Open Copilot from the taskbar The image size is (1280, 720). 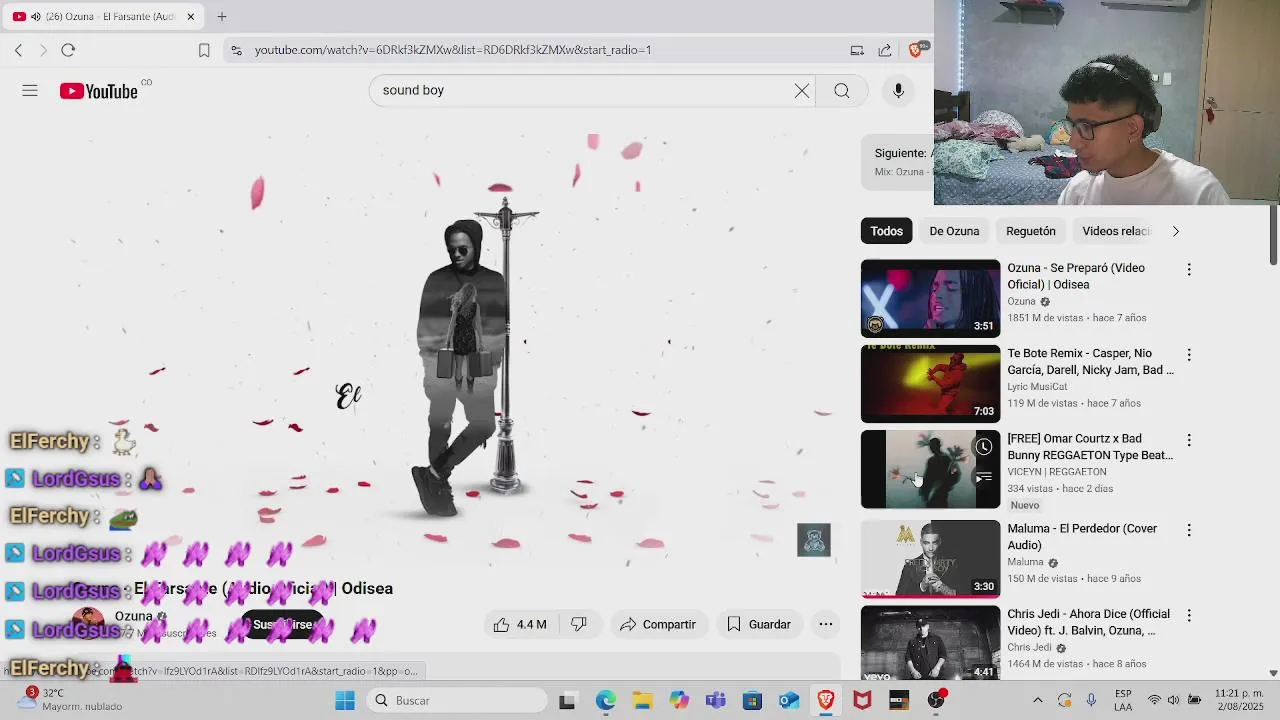(x=679, y=701)
